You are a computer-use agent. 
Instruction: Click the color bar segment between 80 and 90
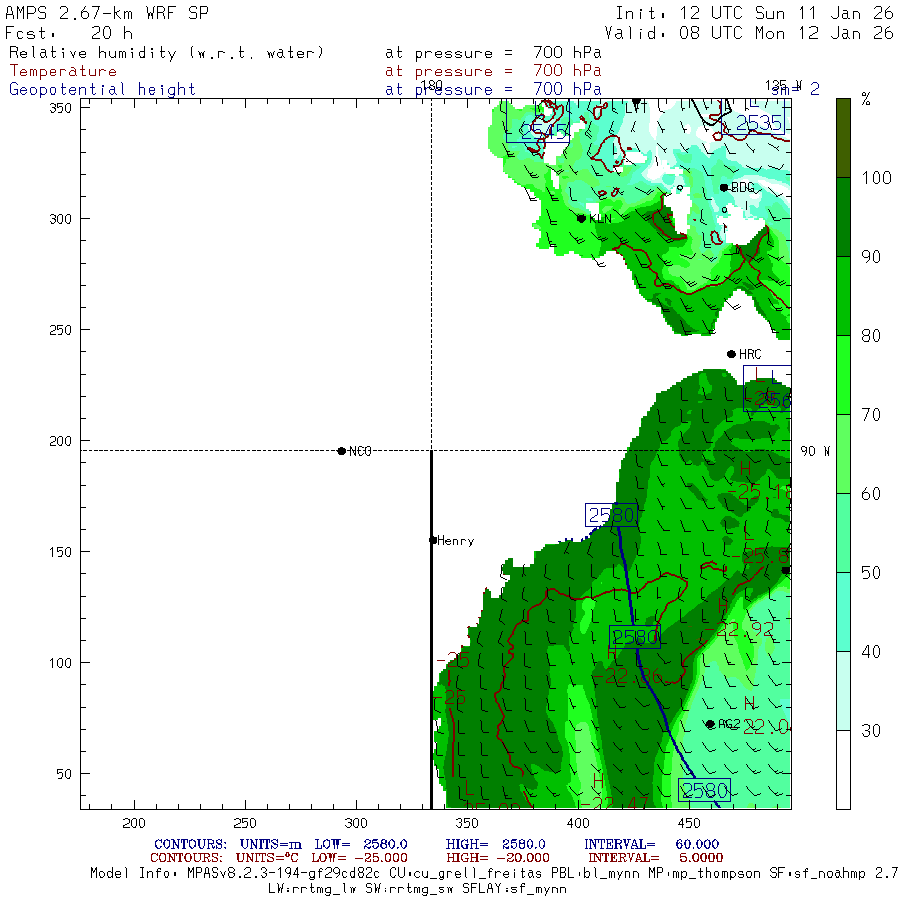(843, 296)
